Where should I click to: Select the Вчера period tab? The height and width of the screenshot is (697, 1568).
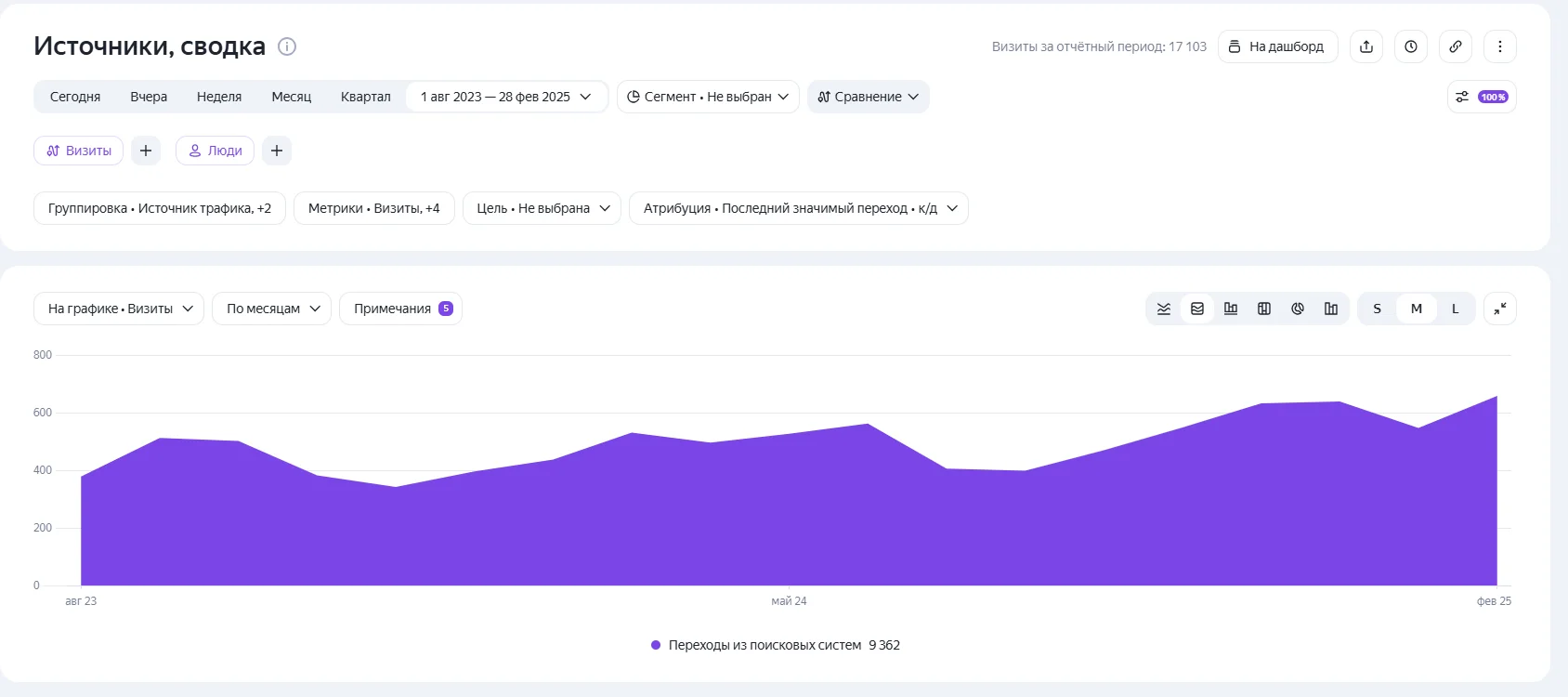point(149,97)
